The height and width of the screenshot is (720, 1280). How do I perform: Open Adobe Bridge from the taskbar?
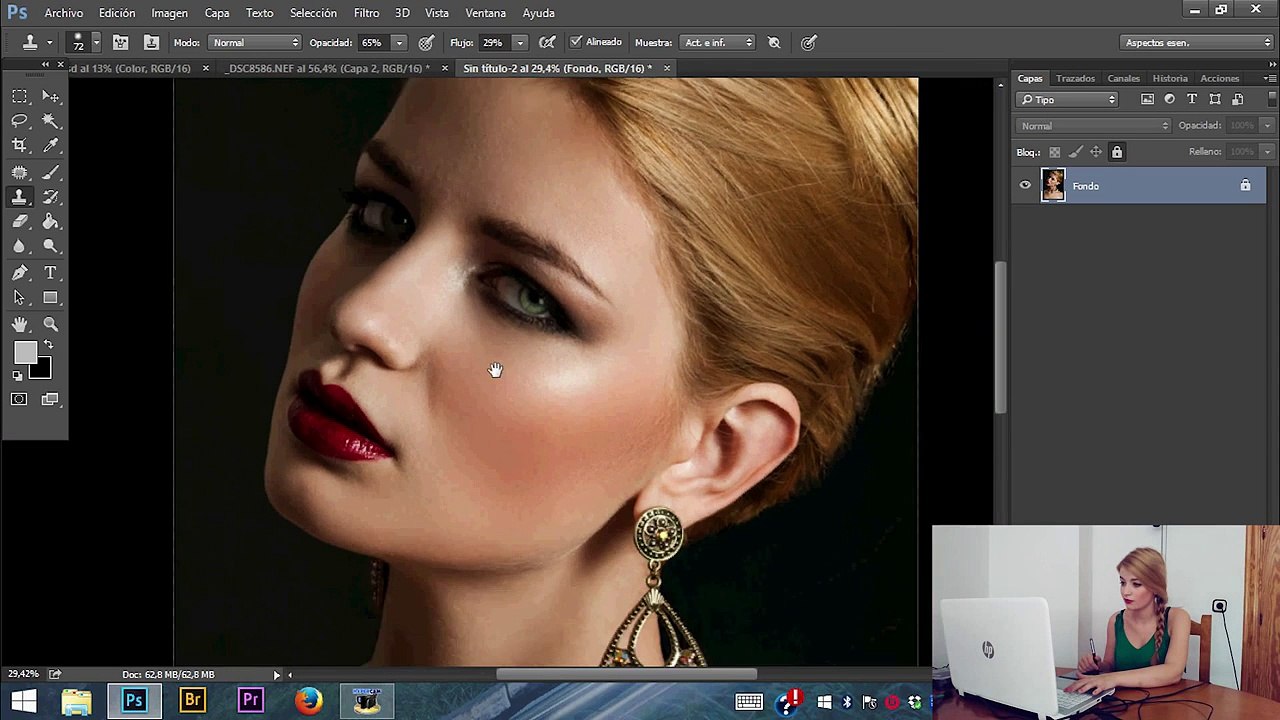point(192,701)
